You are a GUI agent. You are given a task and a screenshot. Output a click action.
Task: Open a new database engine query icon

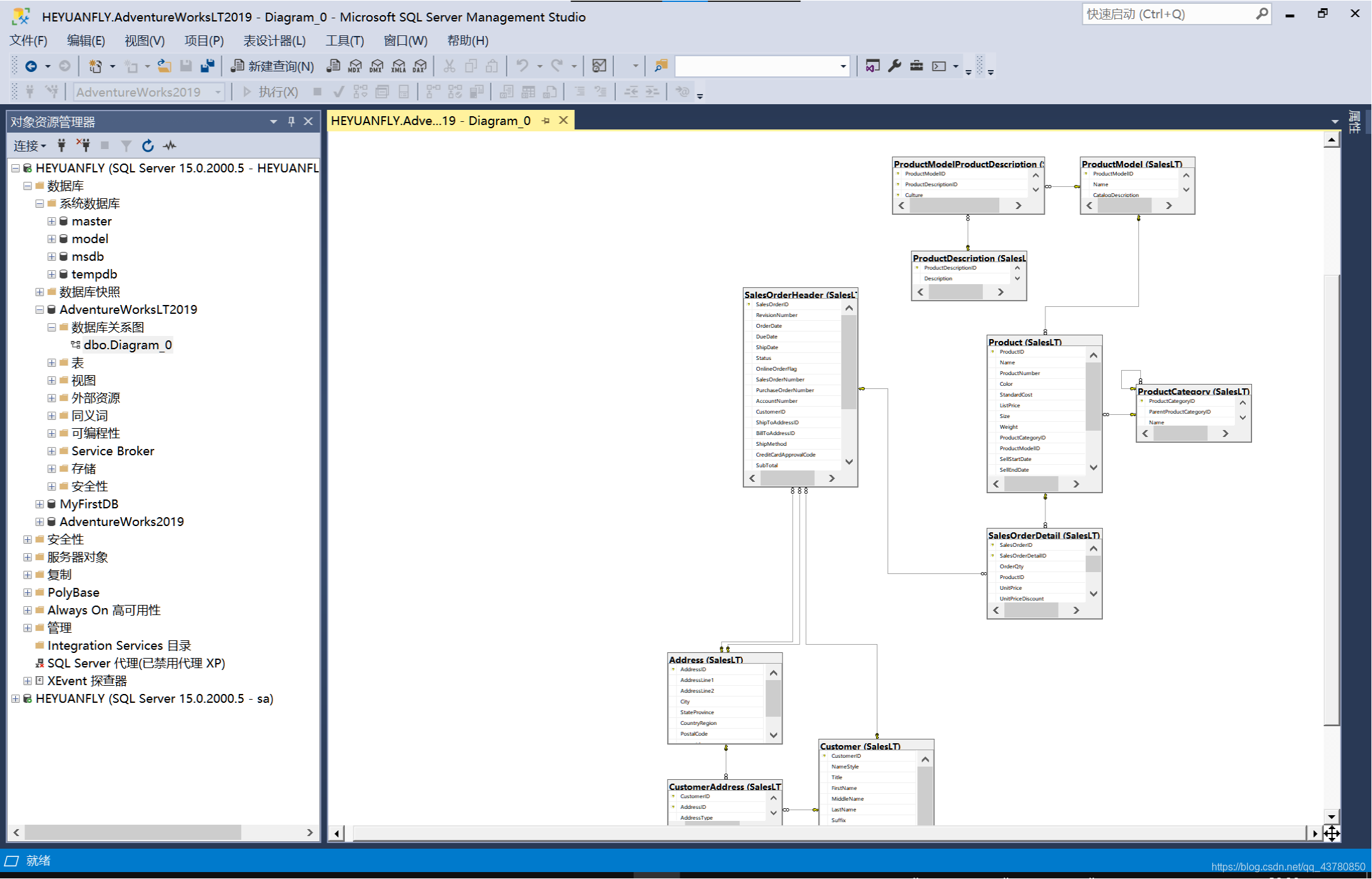[x=334, y=66]
